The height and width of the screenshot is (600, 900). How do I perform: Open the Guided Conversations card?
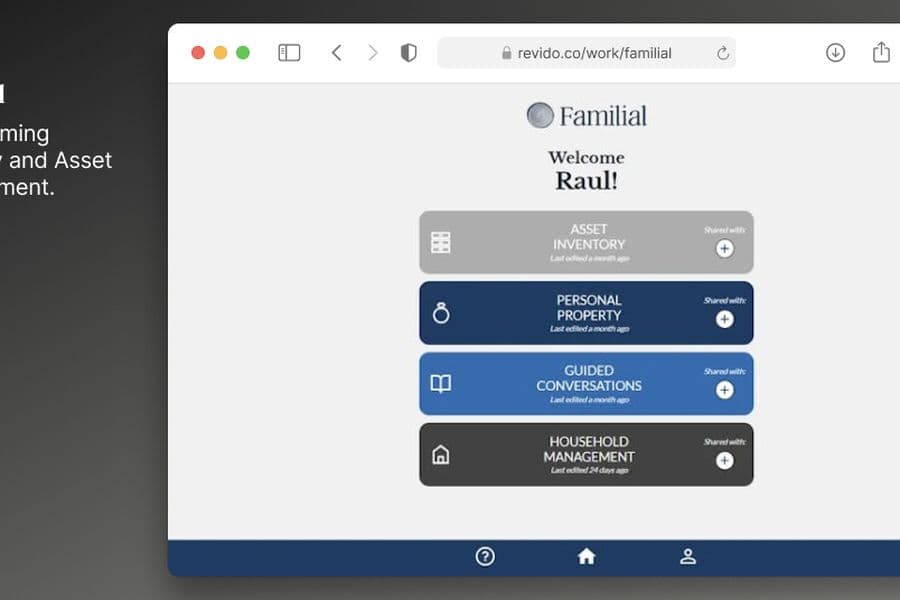(x=586, y=384)
